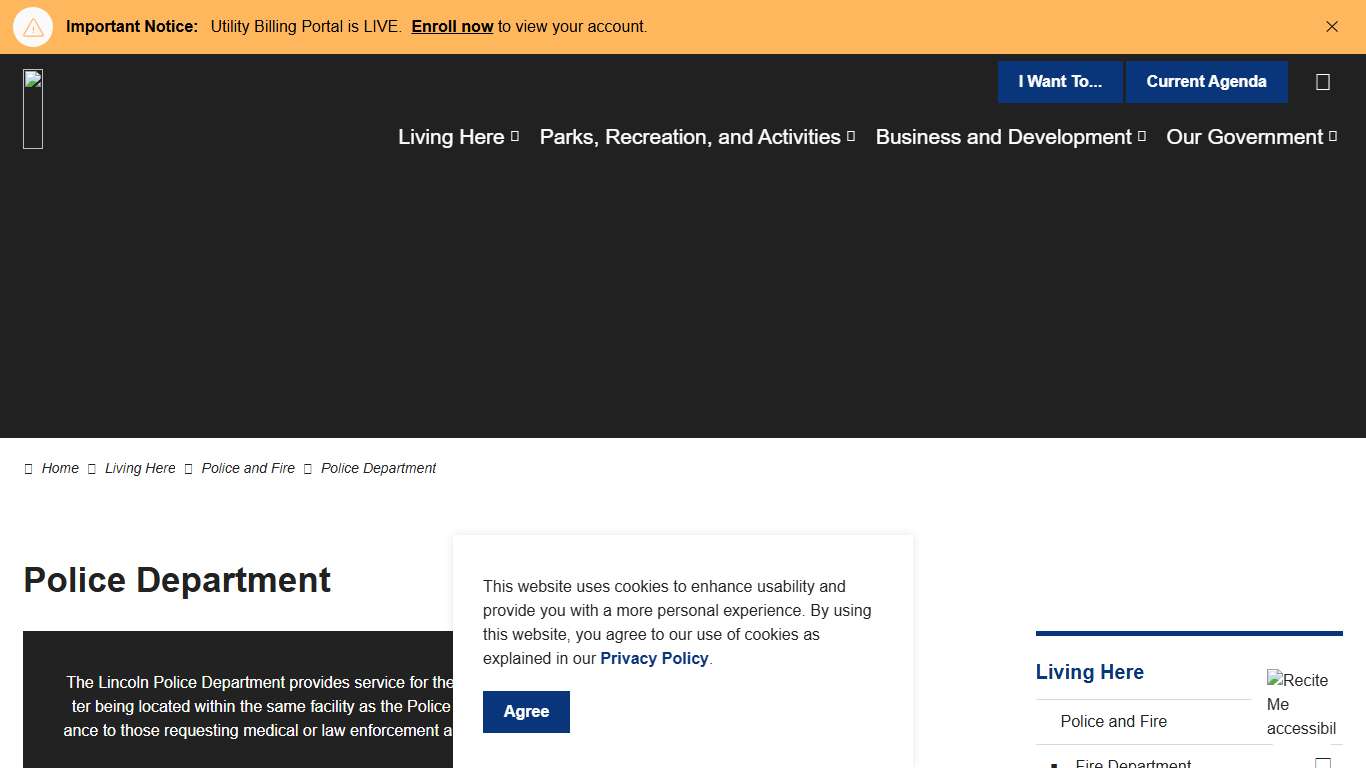Click the warning triangle icon in the notice banner
The height and width of the screenshot is (768, 1366).
click(33, 27)
